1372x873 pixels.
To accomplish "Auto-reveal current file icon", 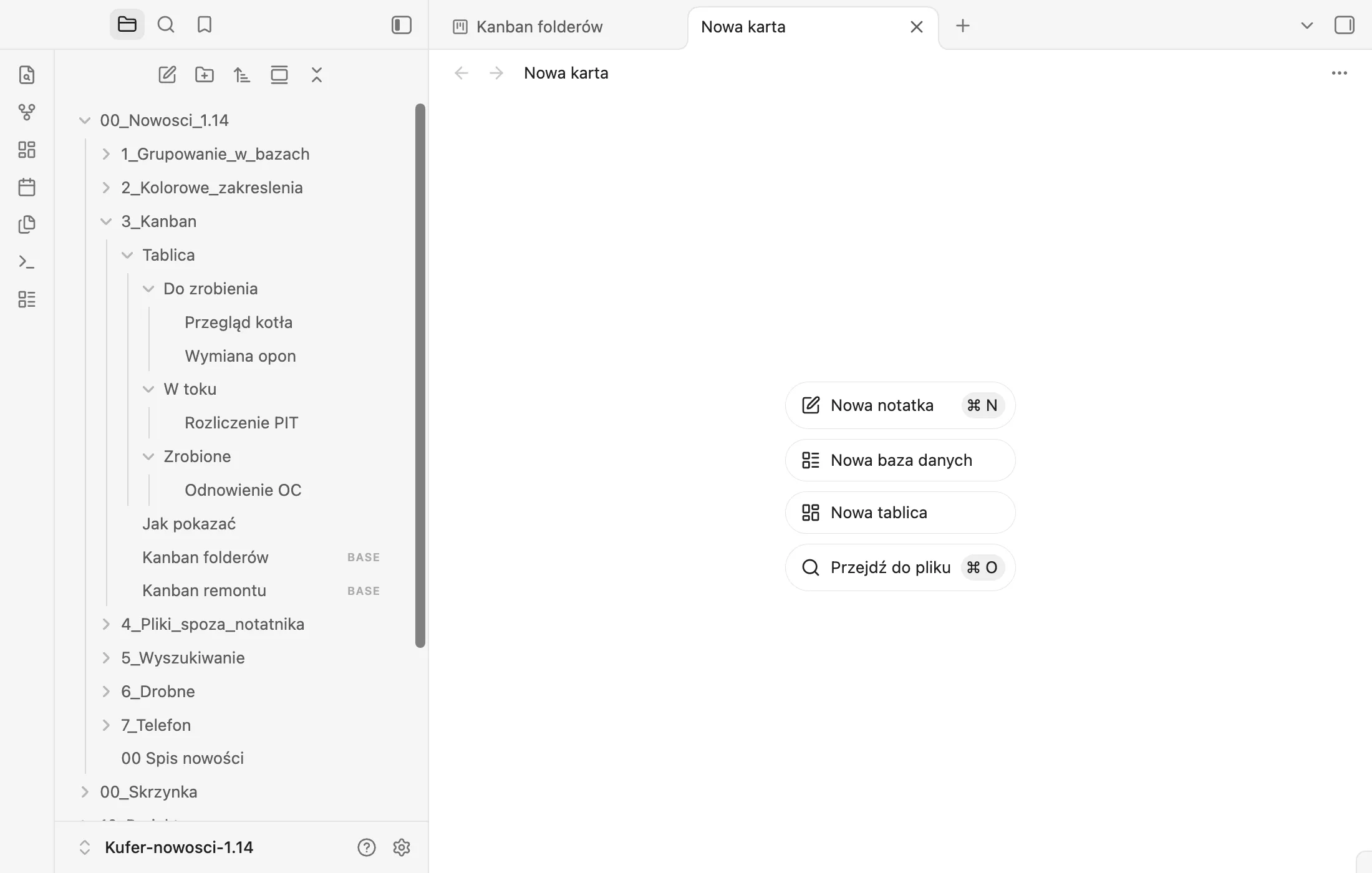I will [279, 75].
